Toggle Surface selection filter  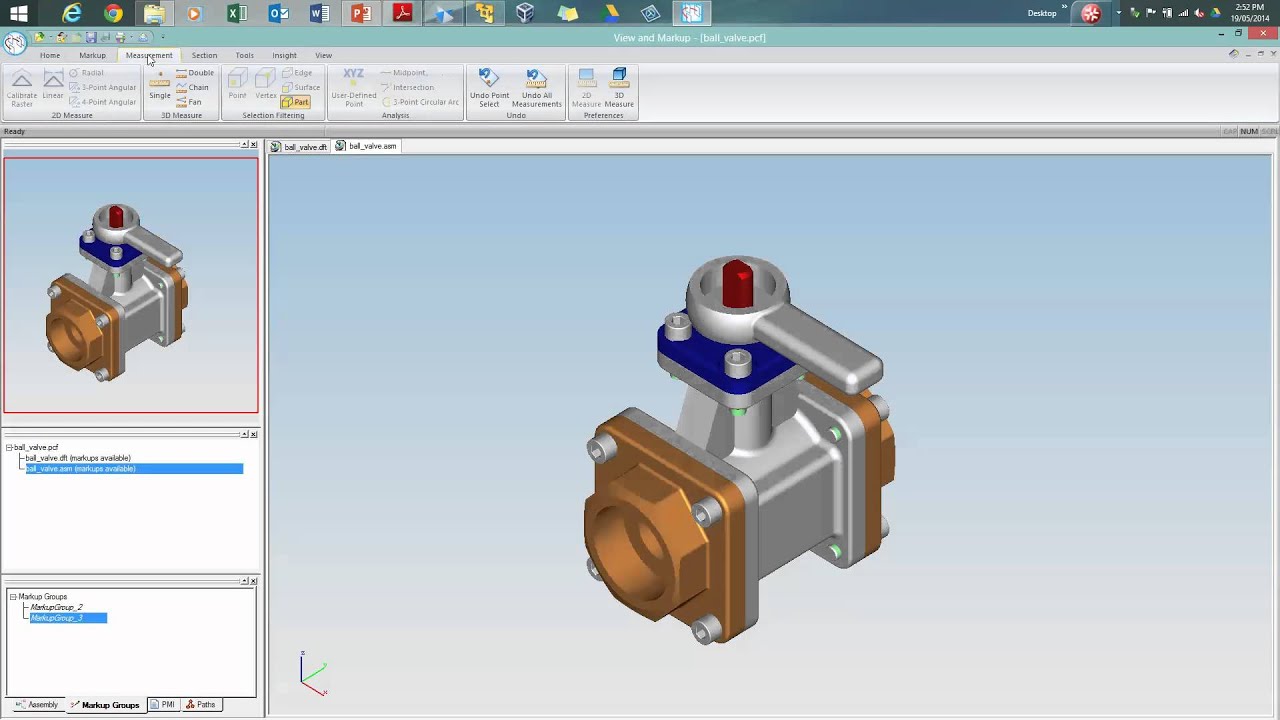tap(301, 87)
